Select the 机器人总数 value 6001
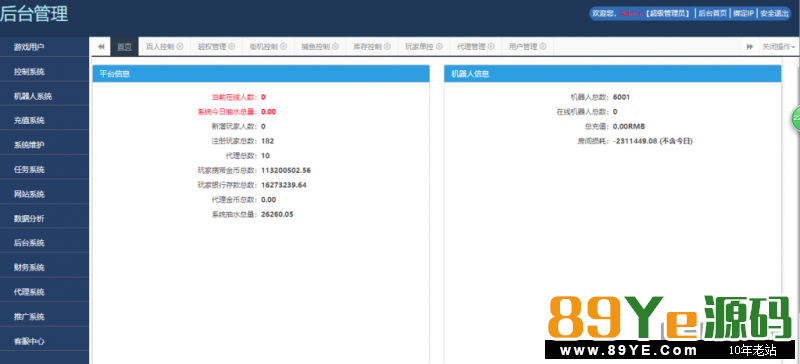 coord(622,97)
